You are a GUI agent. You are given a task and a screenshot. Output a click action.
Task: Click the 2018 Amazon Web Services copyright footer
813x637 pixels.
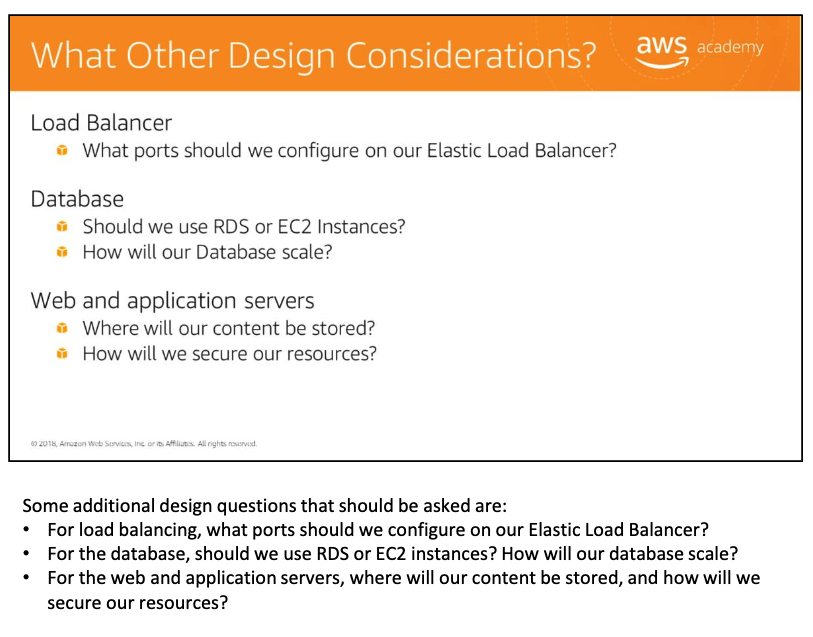144,444
